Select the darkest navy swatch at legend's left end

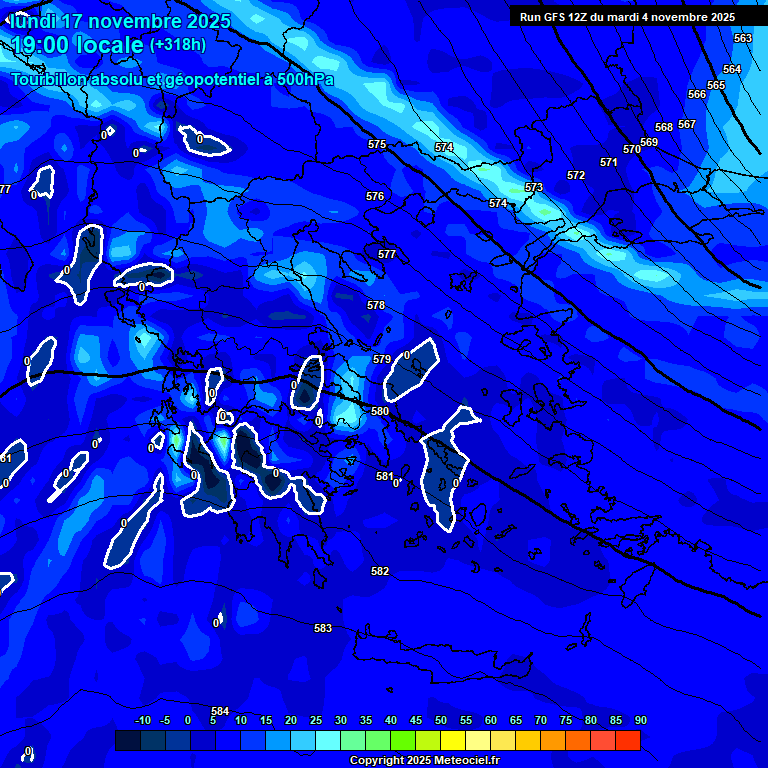127,741
